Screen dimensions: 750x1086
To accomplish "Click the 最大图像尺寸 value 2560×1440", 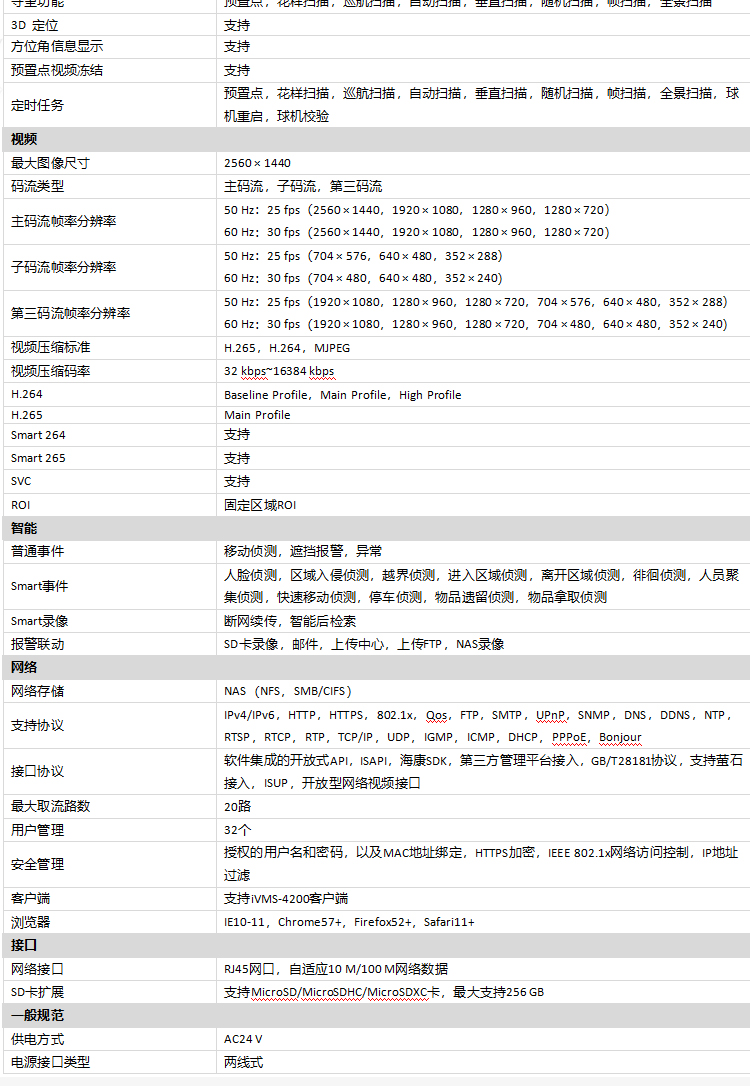I will [x=257, y=163].
